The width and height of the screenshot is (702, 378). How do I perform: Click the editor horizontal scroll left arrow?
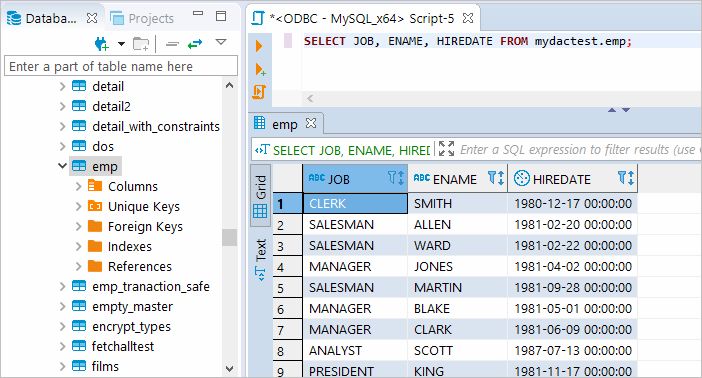pyautogui.click(x=310, y=98)
